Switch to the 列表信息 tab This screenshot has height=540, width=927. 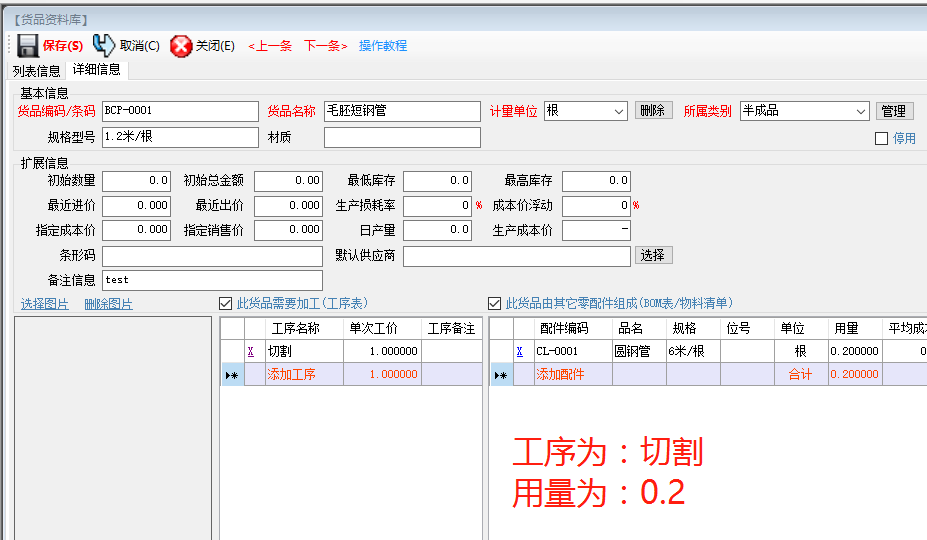pos(36,71)
